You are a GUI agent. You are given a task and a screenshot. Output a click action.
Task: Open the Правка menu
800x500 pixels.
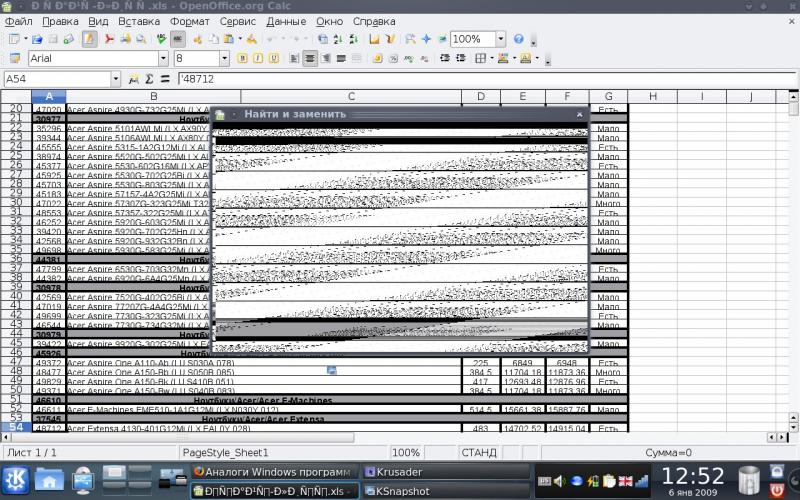click(60, 21)
